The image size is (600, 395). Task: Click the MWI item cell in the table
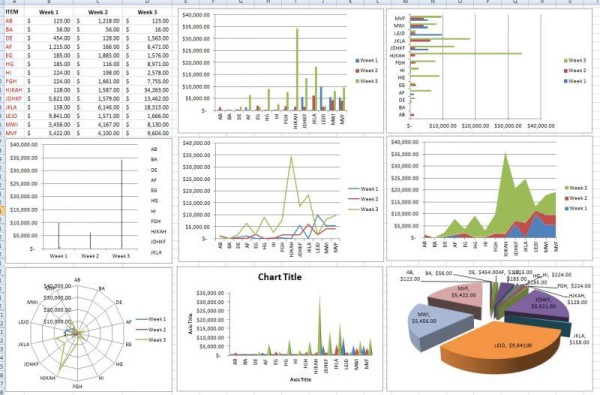[14, 124]
